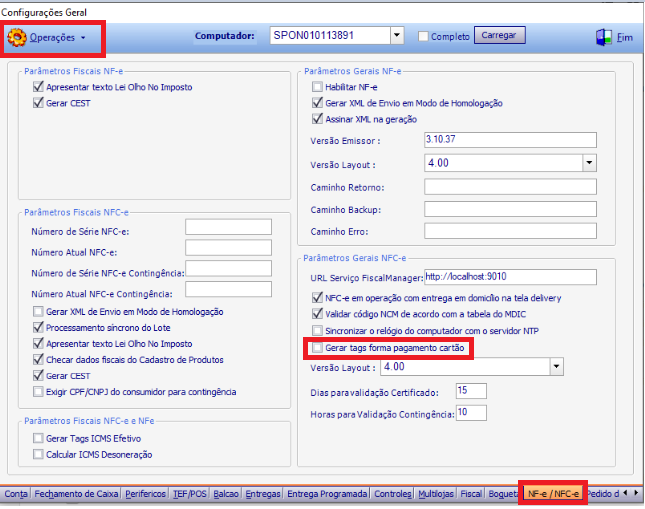Switch to the Entrega Programada tab
645x509 pixels.
(327, 493)
